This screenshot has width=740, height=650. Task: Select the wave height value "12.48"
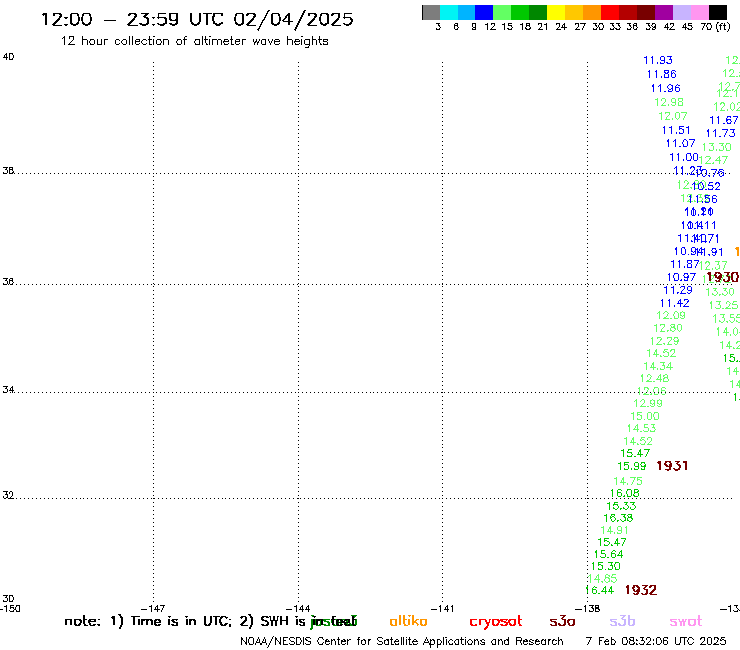(655, 379)
